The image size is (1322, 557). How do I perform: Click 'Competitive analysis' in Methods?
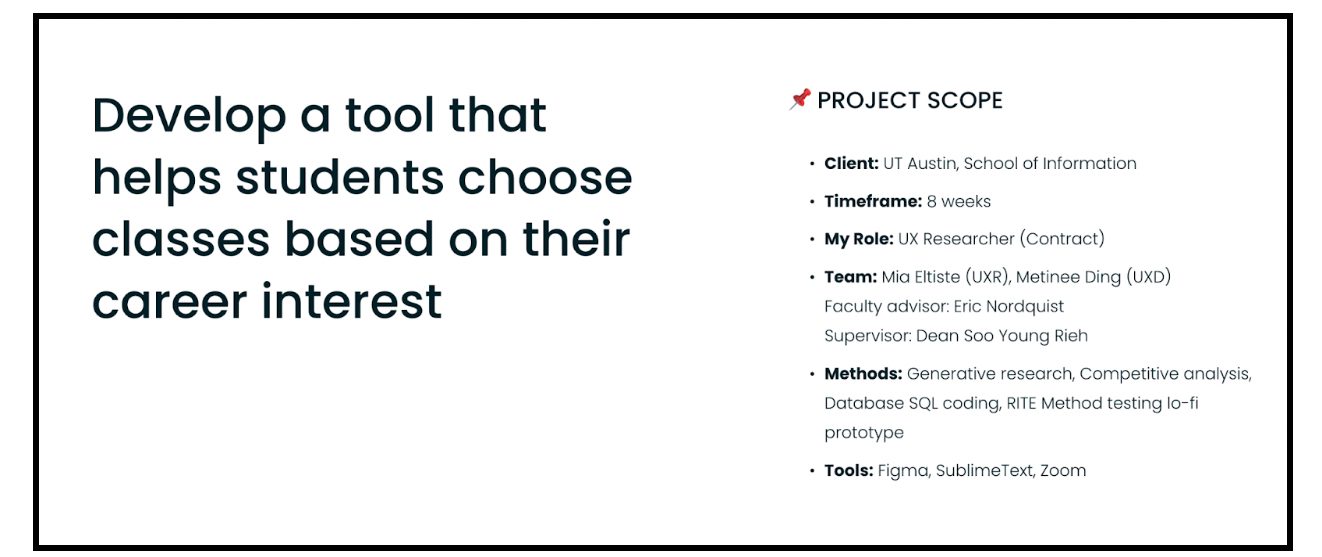1165,374
